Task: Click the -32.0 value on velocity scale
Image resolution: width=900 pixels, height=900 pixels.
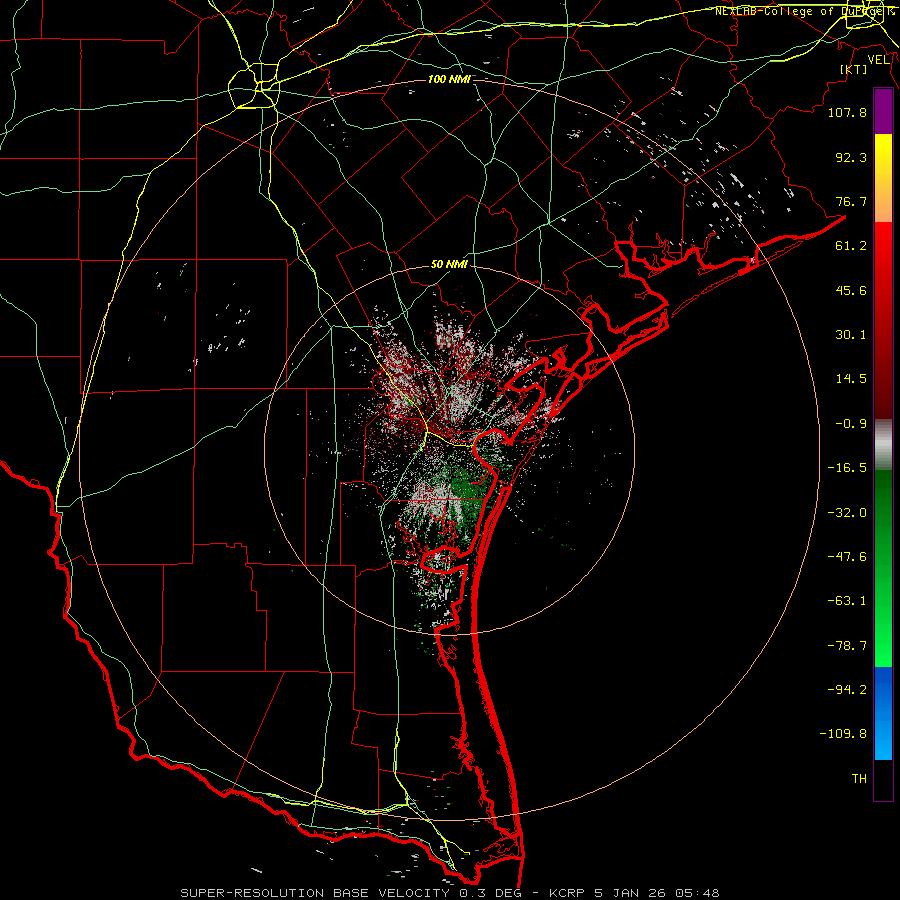Action: [x=847, y=513]
